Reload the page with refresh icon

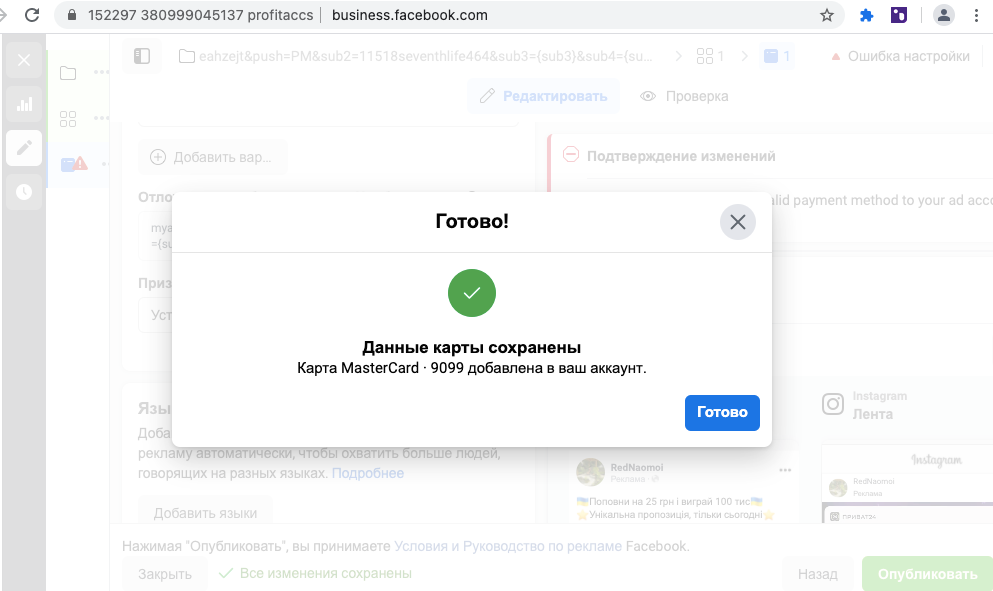pyautogui.click(x=32, y=15)
